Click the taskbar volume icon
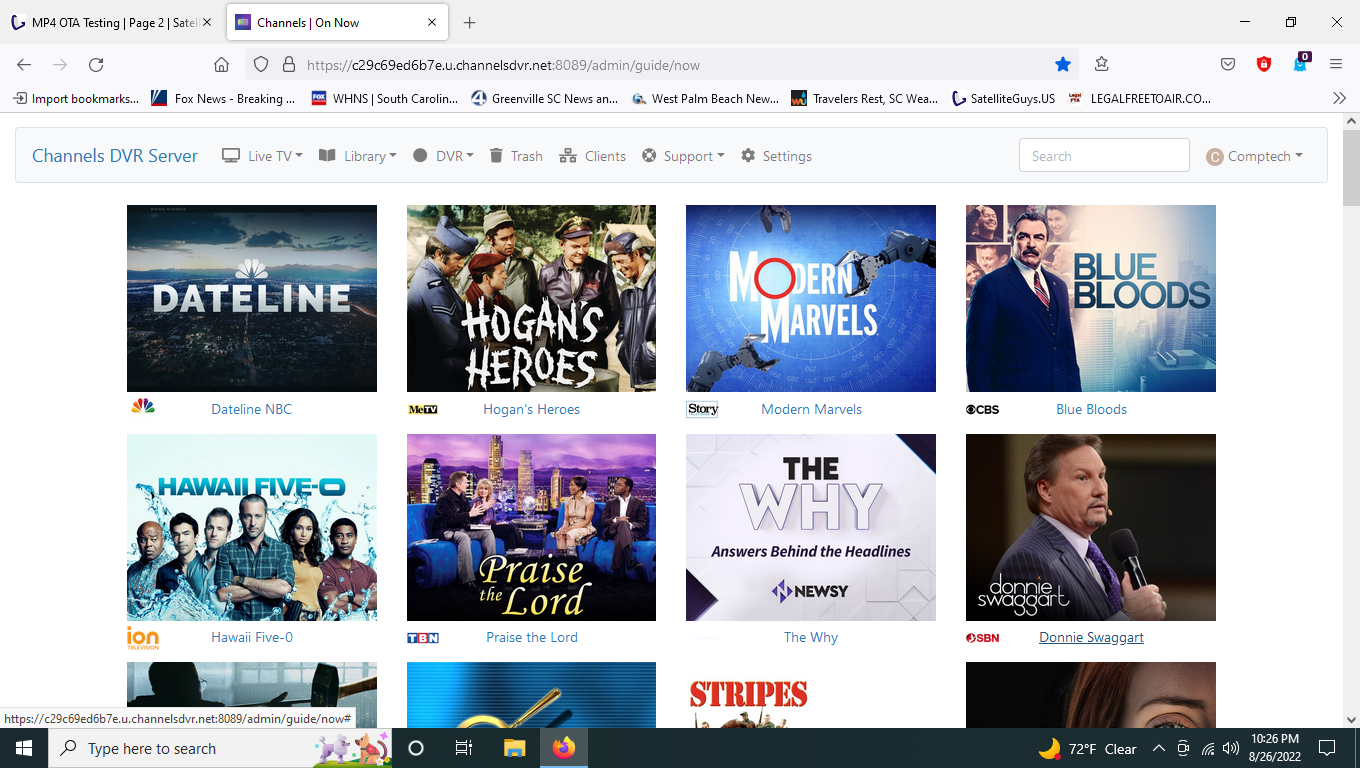 1231,748
